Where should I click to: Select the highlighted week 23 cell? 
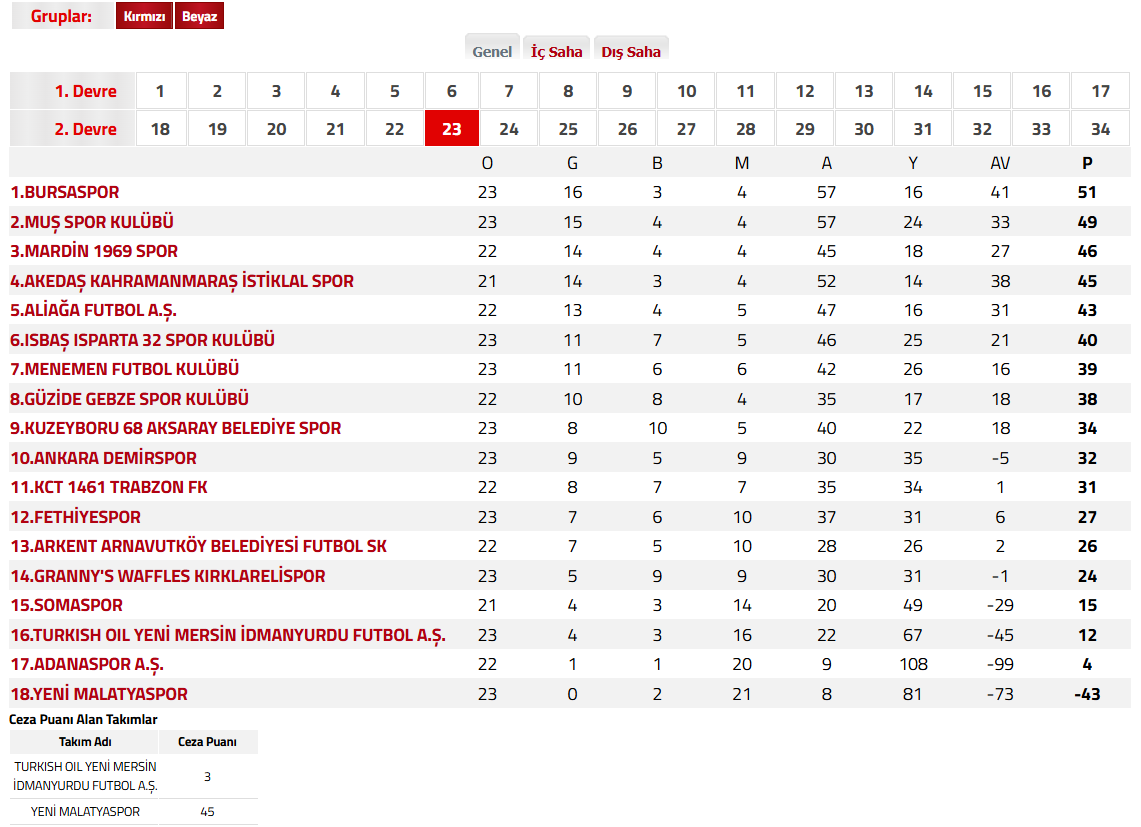[452, 129]
